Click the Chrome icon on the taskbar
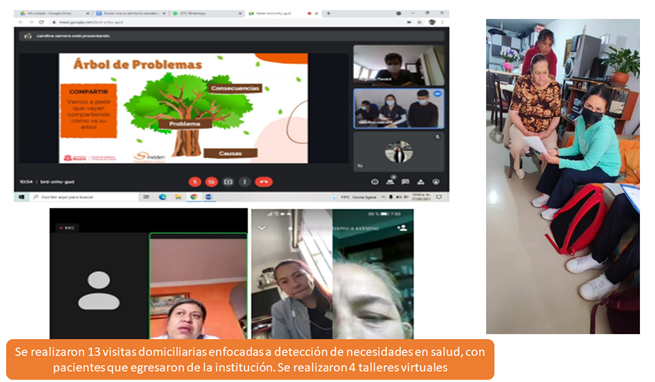 (x=194, y=197)
